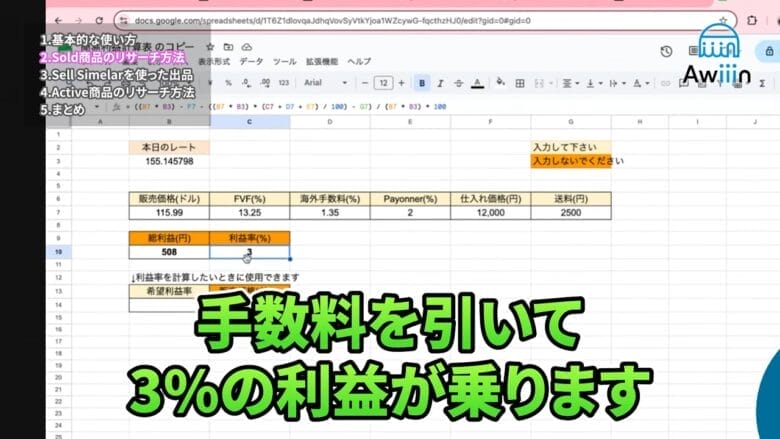Select the 販売価格(ドル) header cell

tap(169, 199)
